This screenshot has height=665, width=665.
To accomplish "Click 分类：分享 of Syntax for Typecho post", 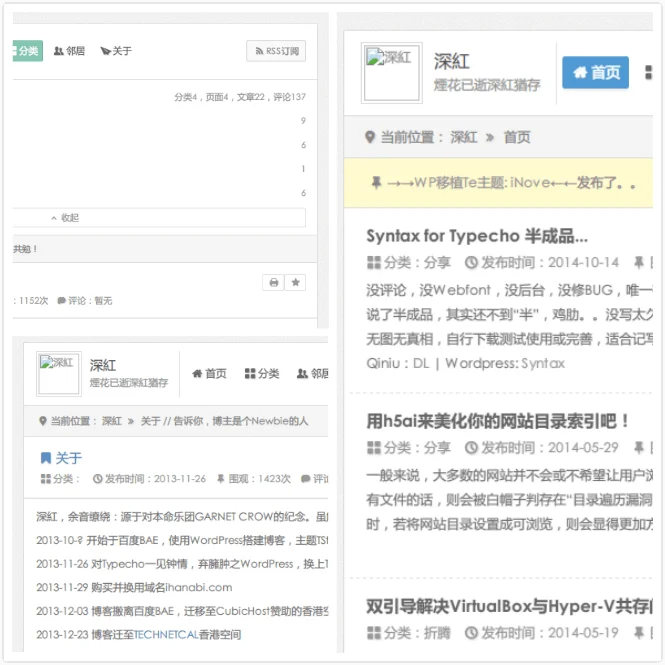I will [417, 263].
